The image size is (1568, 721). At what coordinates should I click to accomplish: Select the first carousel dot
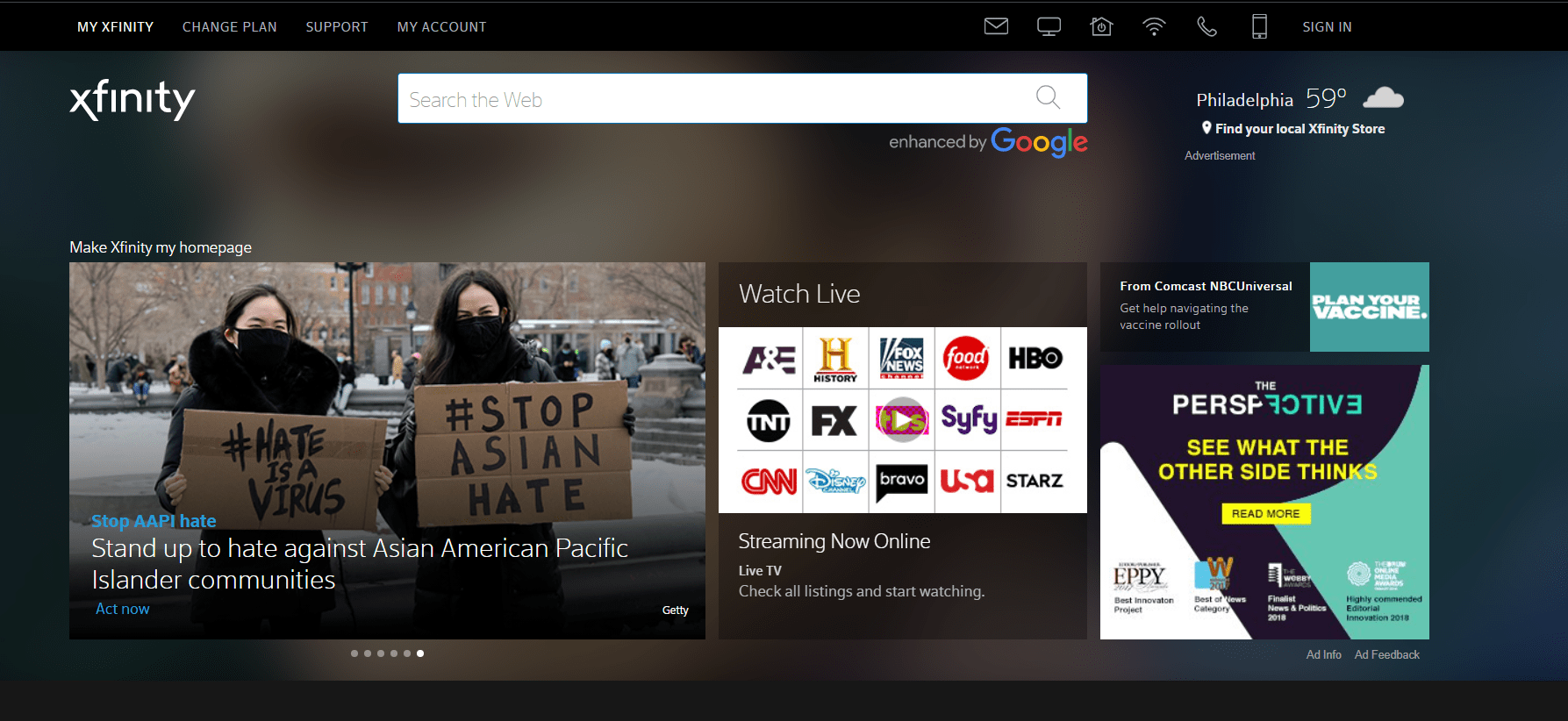pos(354,653)
